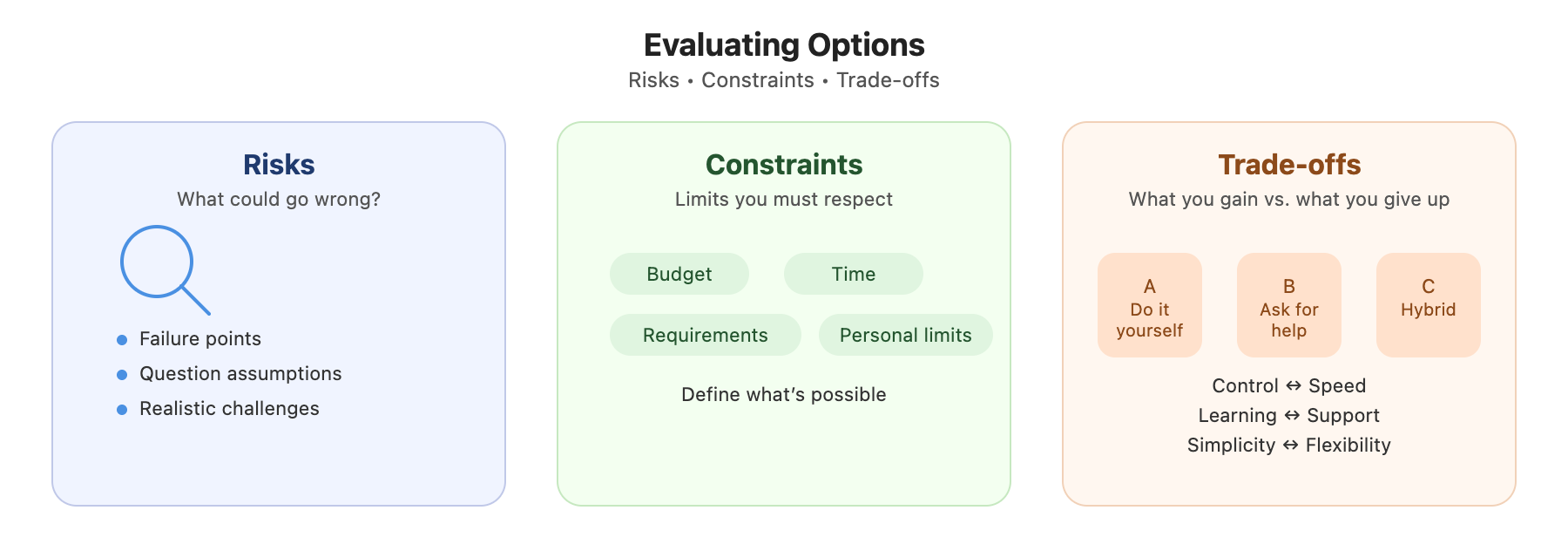This screenshot has height=558, width=1568.
Task: Click the Requirements pill
Action: pyautogui.click(x=706, y=335)
